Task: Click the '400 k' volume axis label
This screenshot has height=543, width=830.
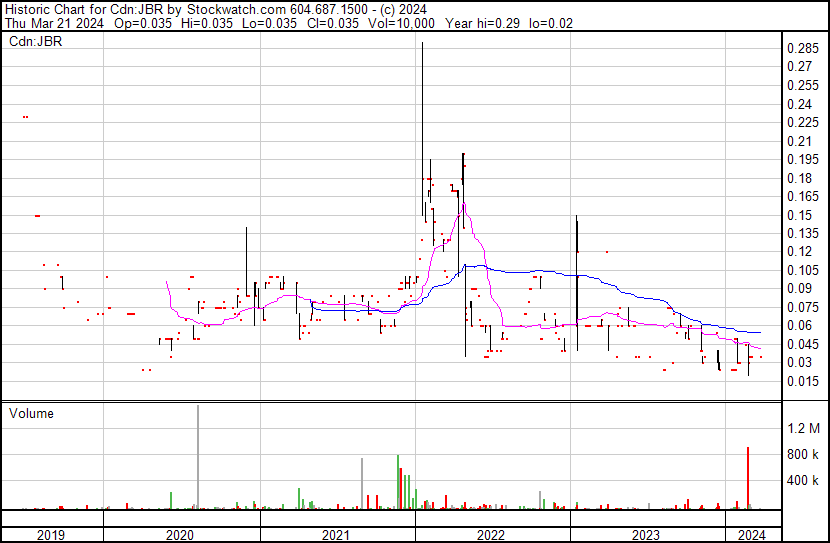Action: 803,481
